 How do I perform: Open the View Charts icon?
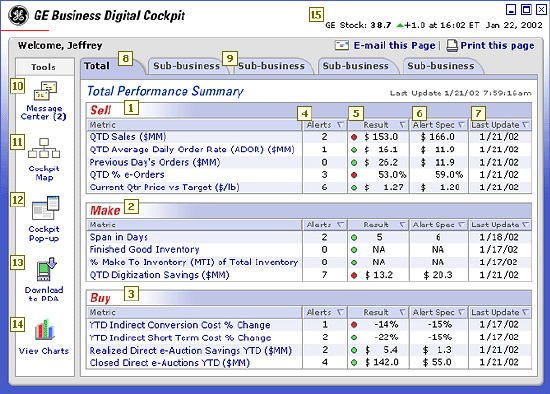tap(45, 329)
